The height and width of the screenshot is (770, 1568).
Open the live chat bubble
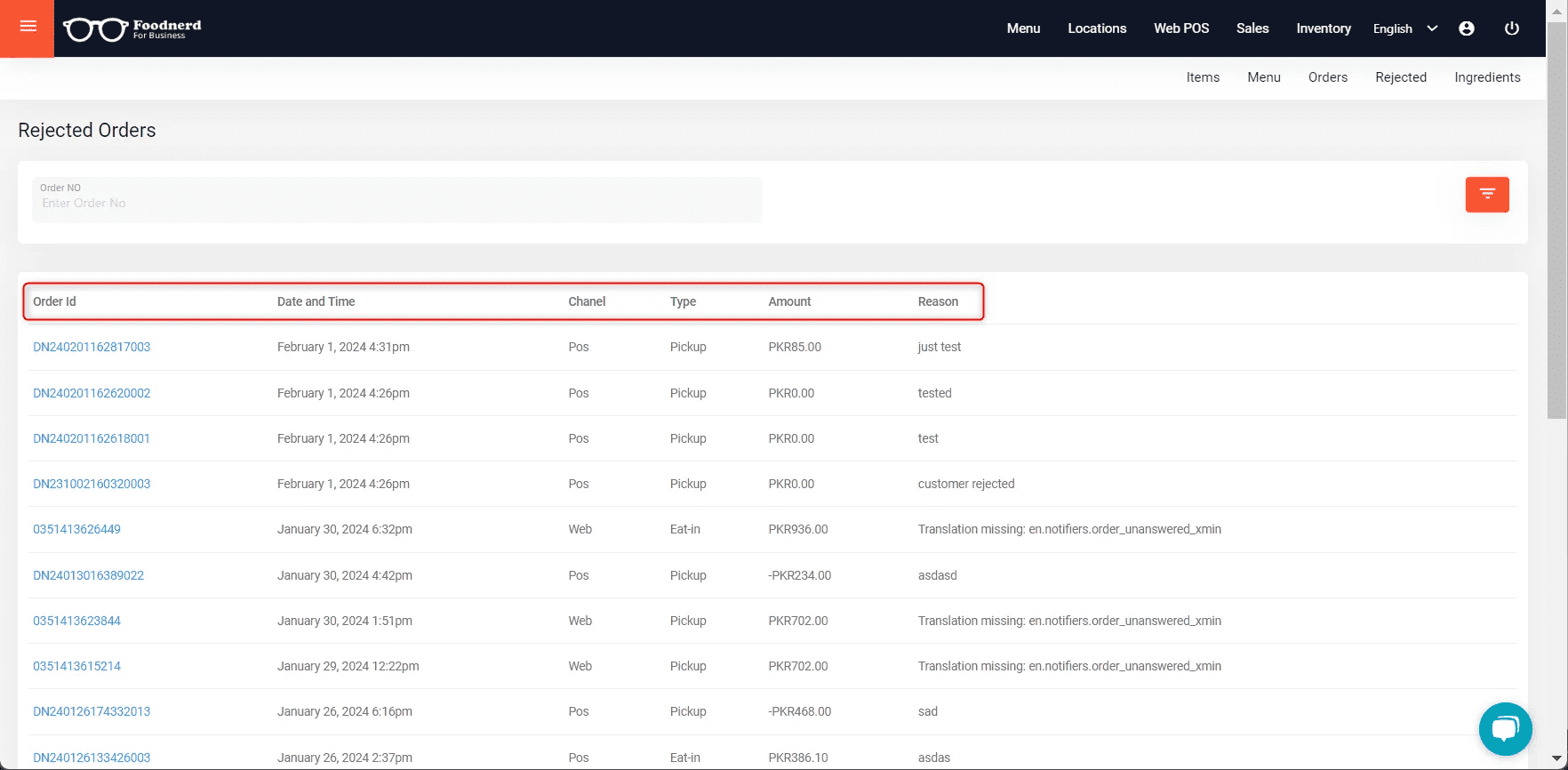click(x=1505, y=729)
